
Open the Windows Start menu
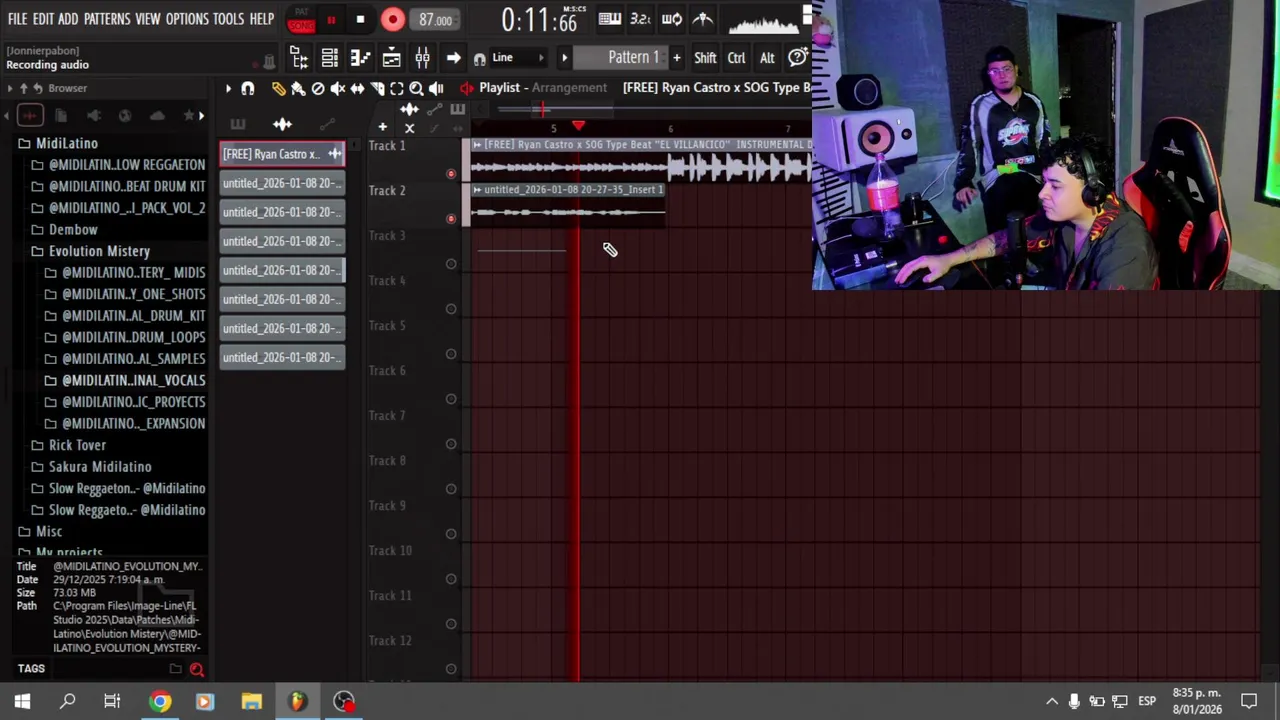point(22,702)
